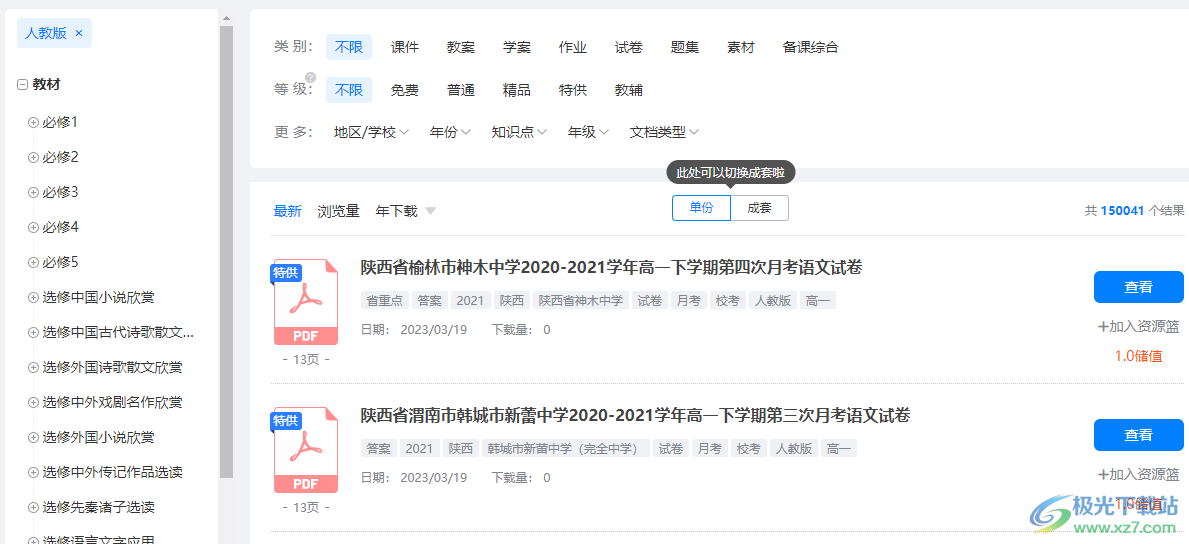Click the 韩城市新蕾中学（完全中学） tag

pyautogui.click(x=566, y=448)
